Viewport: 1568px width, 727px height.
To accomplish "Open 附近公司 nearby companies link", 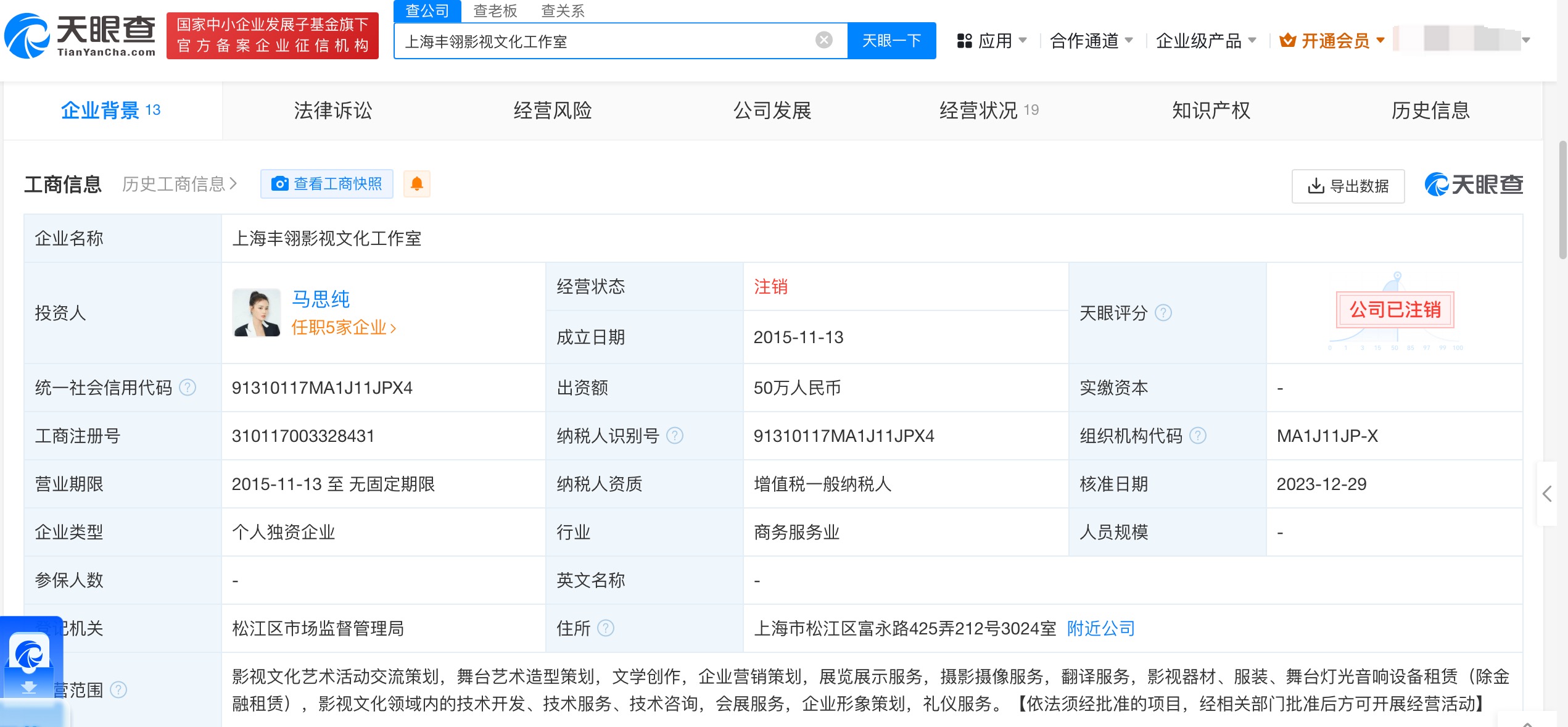I will pos(1101,628).
